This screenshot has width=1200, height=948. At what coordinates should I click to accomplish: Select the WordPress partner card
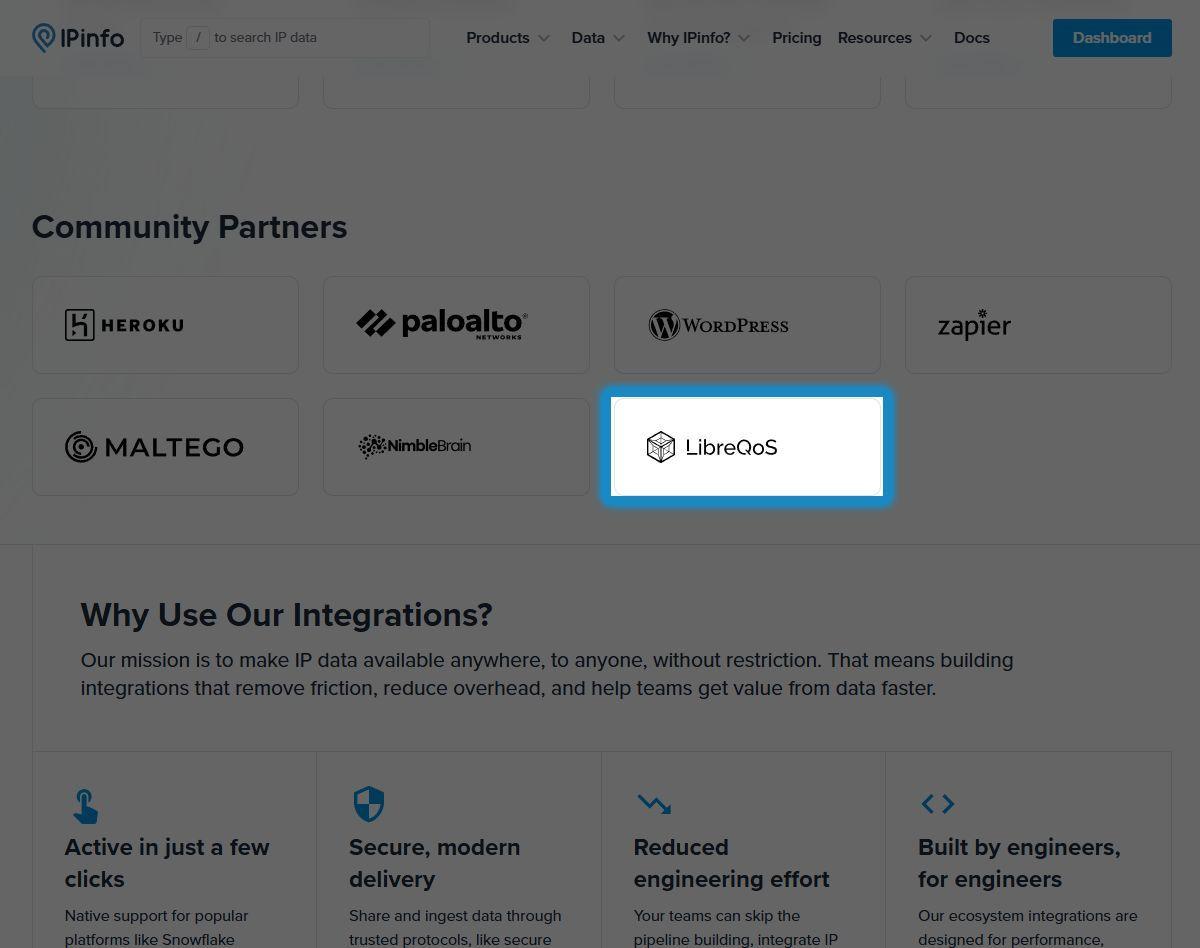[747, 325]
